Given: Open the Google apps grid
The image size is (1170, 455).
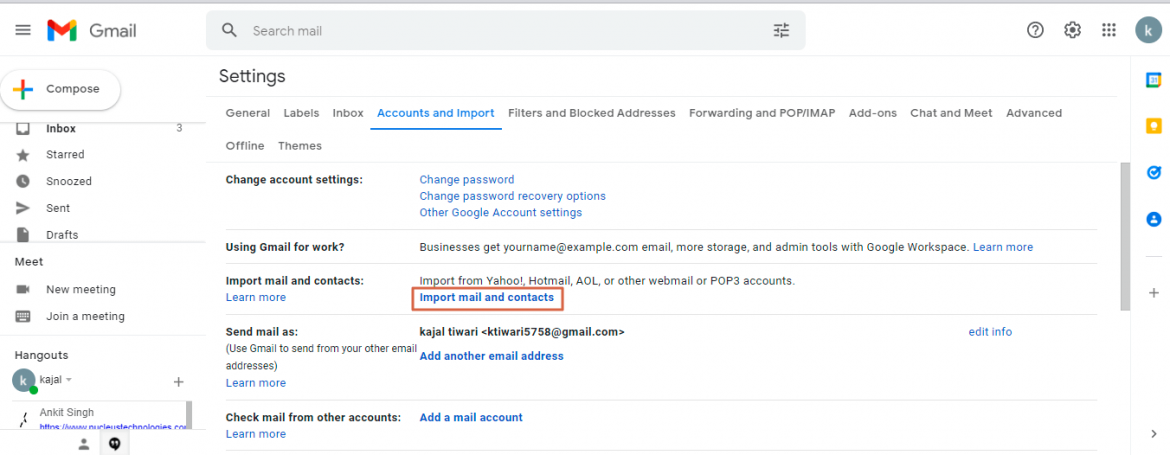Looking at the screenshot, I should tap(1109, 30).
